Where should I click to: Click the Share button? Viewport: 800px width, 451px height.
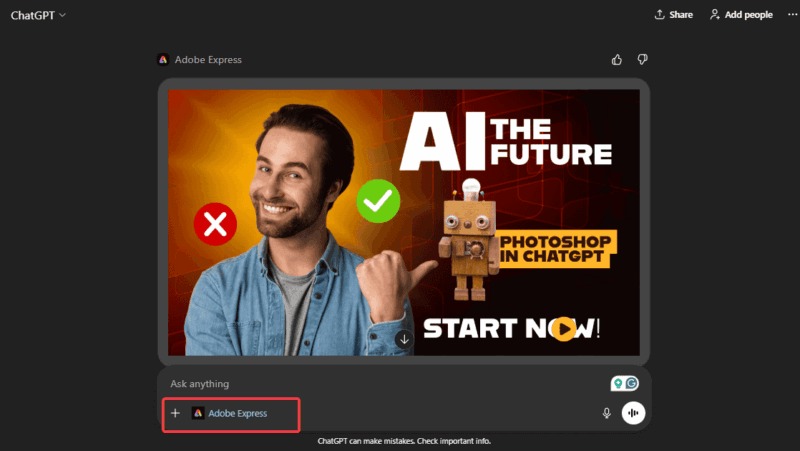click(x=673, y=15)
